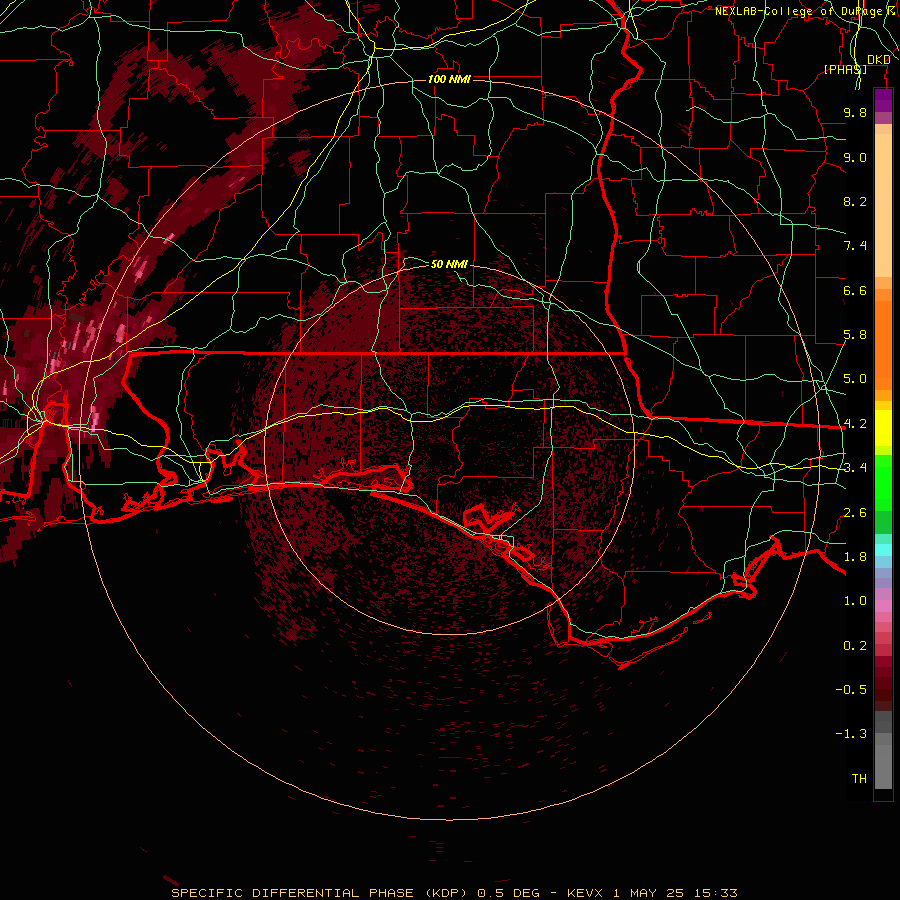900x900 pixels.
Task: Click the 6.6 value on the scale
Action: [855, 290]
